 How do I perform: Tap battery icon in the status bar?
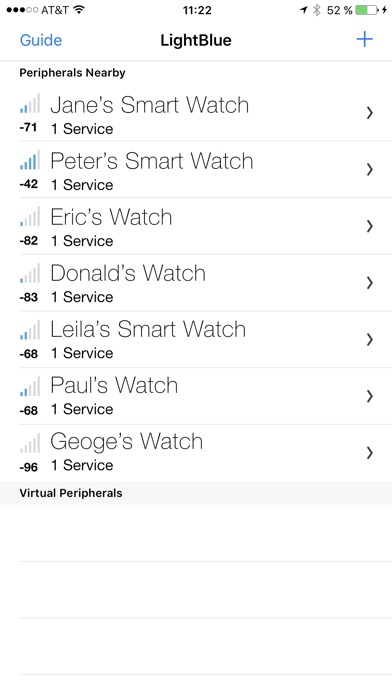[x=367, y=10]
